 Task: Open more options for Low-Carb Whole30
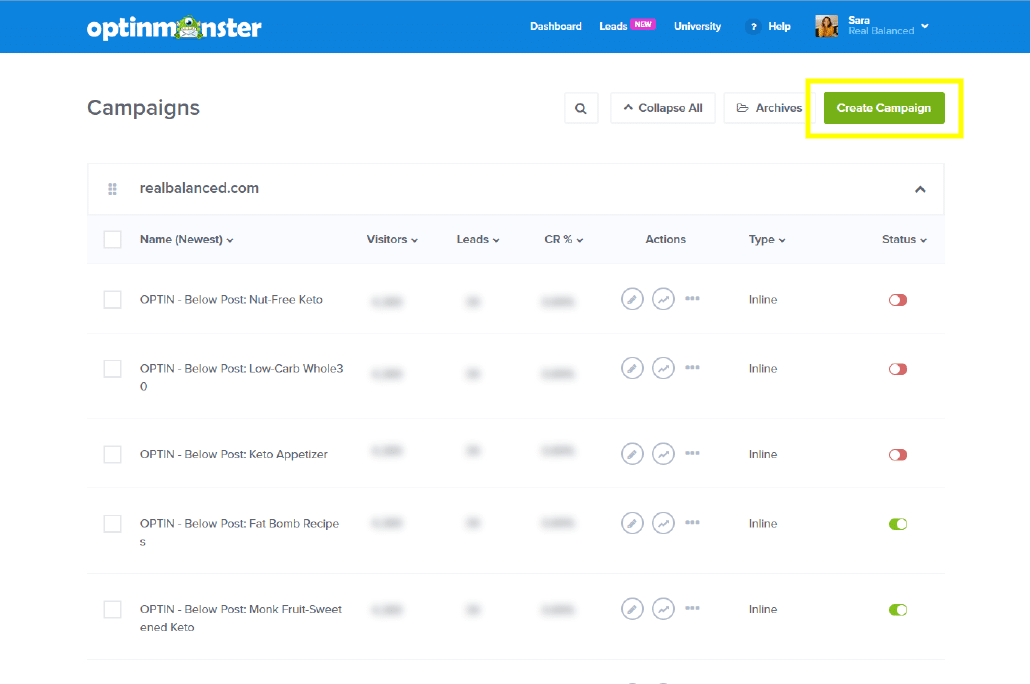(692, 367)
